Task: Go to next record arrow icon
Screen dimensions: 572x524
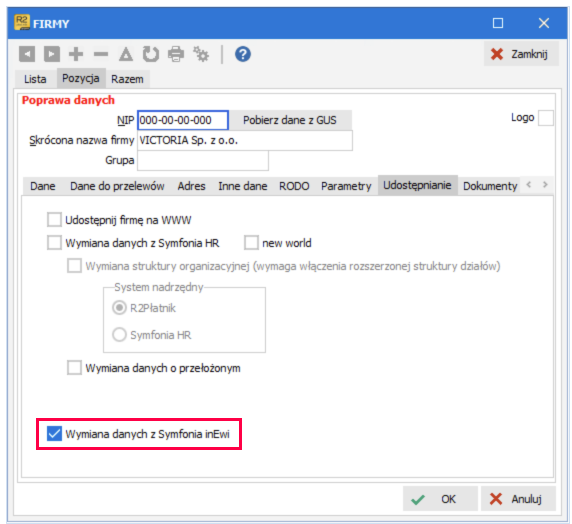Action: pyautogui.click(x=52, y=54)
